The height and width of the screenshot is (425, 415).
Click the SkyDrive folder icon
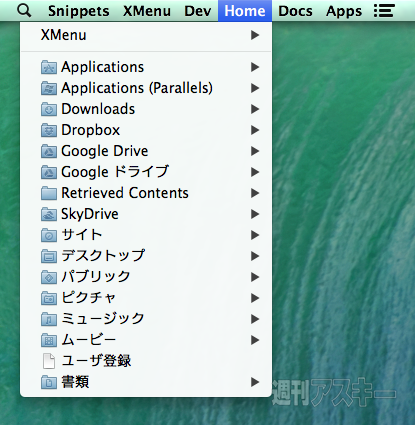point(49,214)
